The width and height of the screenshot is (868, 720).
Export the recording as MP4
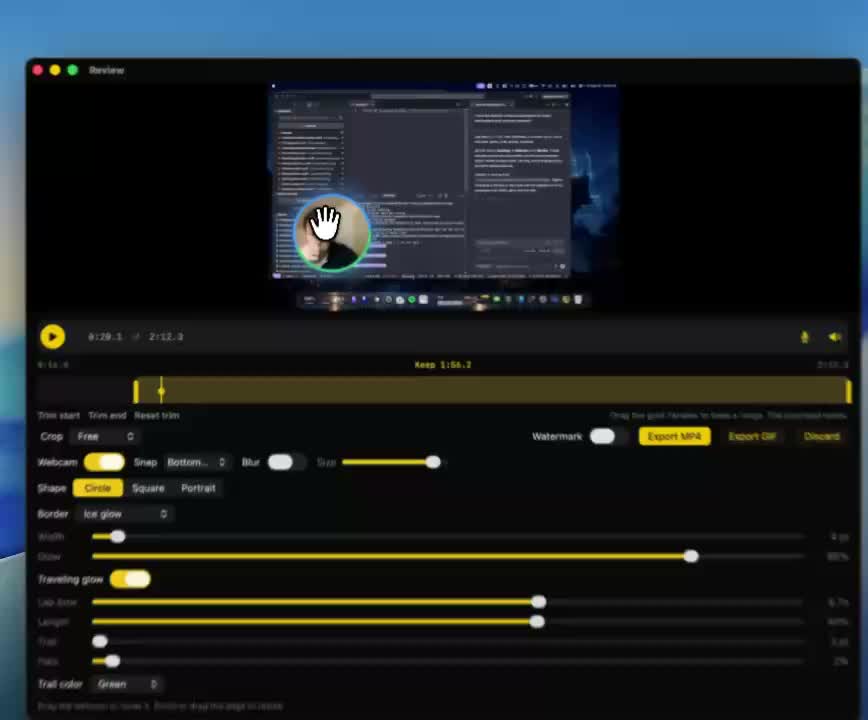coord(674,436)
